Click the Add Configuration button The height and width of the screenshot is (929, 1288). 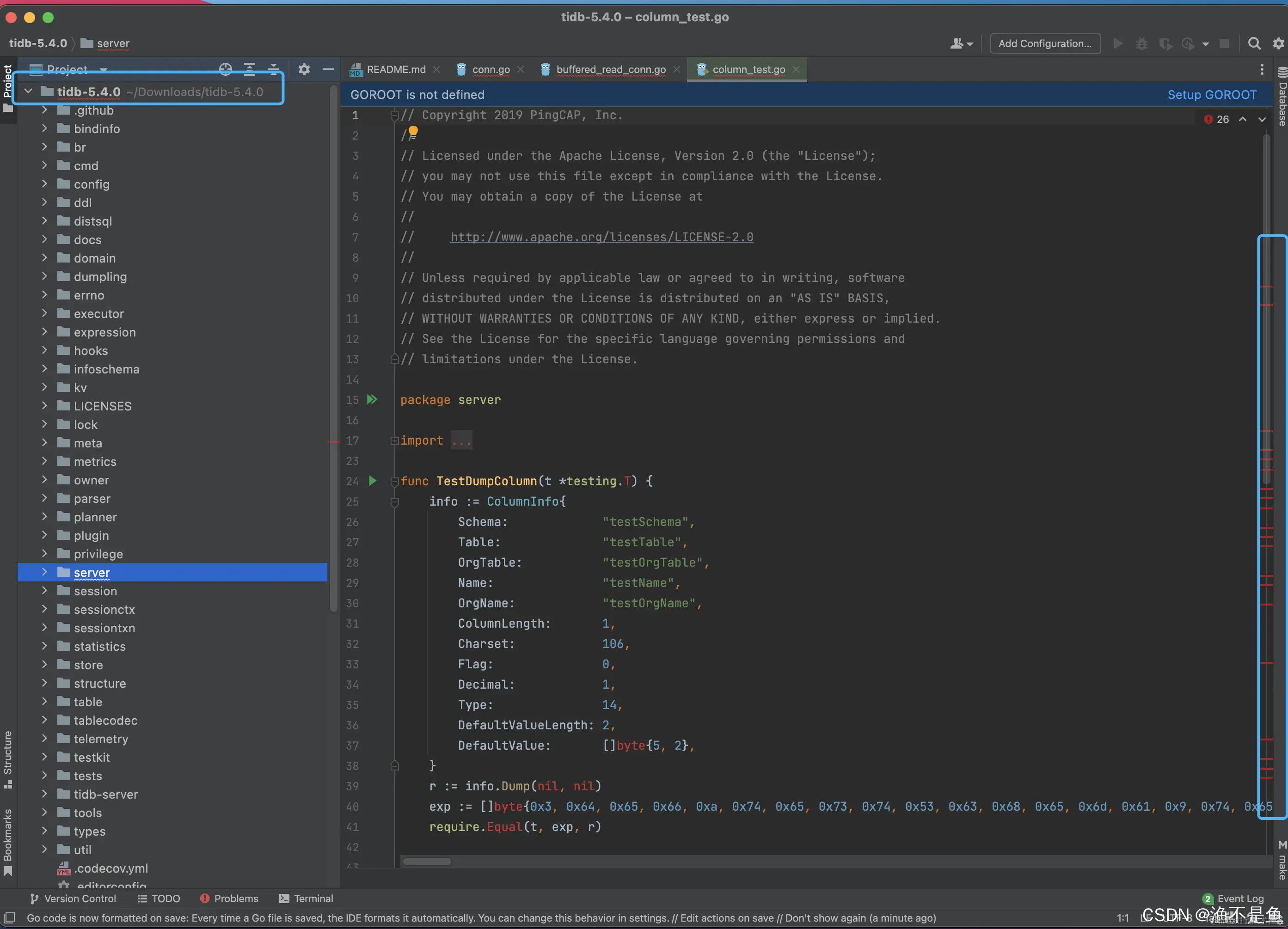tap(1044, 43)
